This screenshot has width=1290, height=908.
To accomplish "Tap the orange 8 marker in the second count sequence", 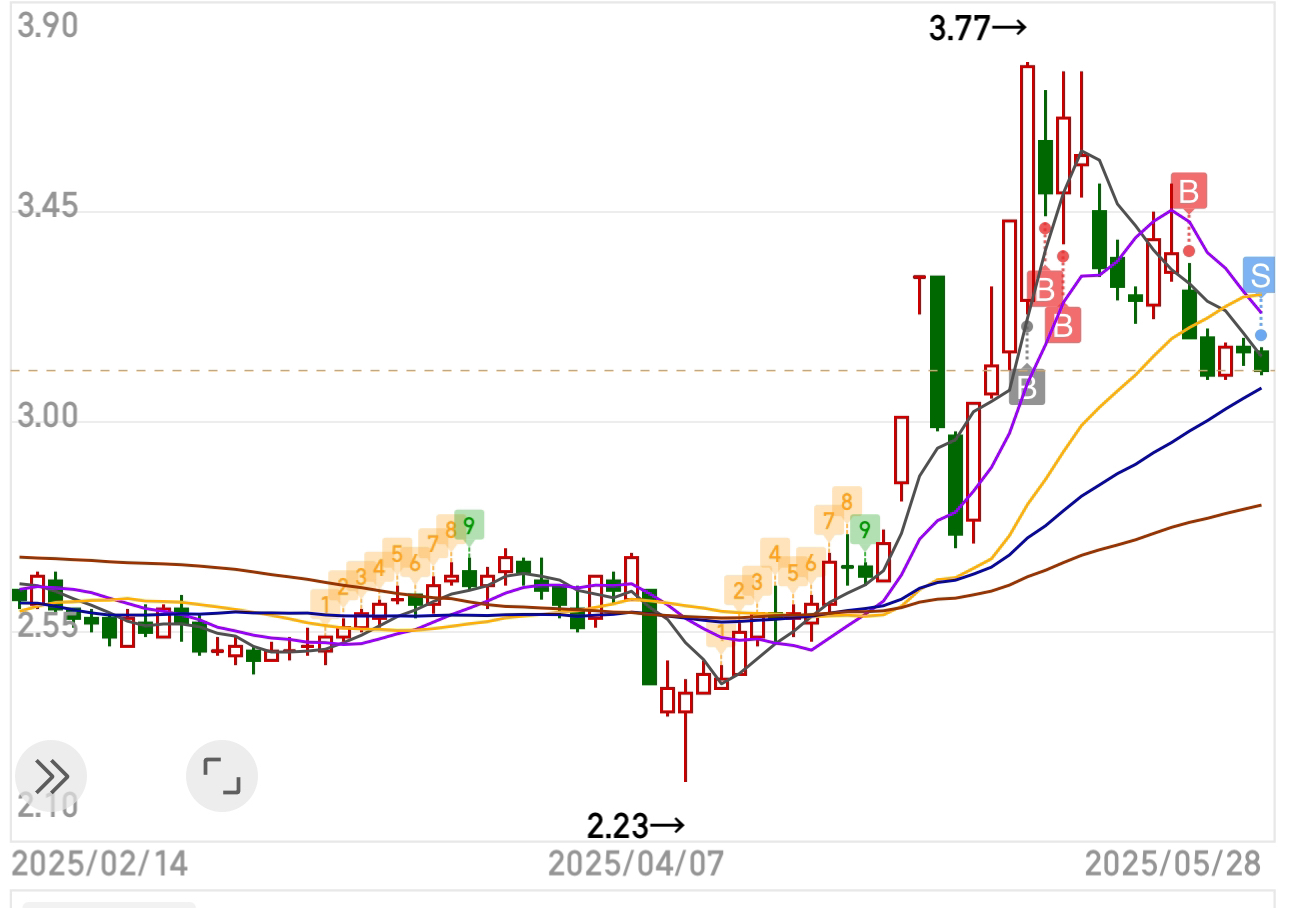I will click(x=847, y=502).
